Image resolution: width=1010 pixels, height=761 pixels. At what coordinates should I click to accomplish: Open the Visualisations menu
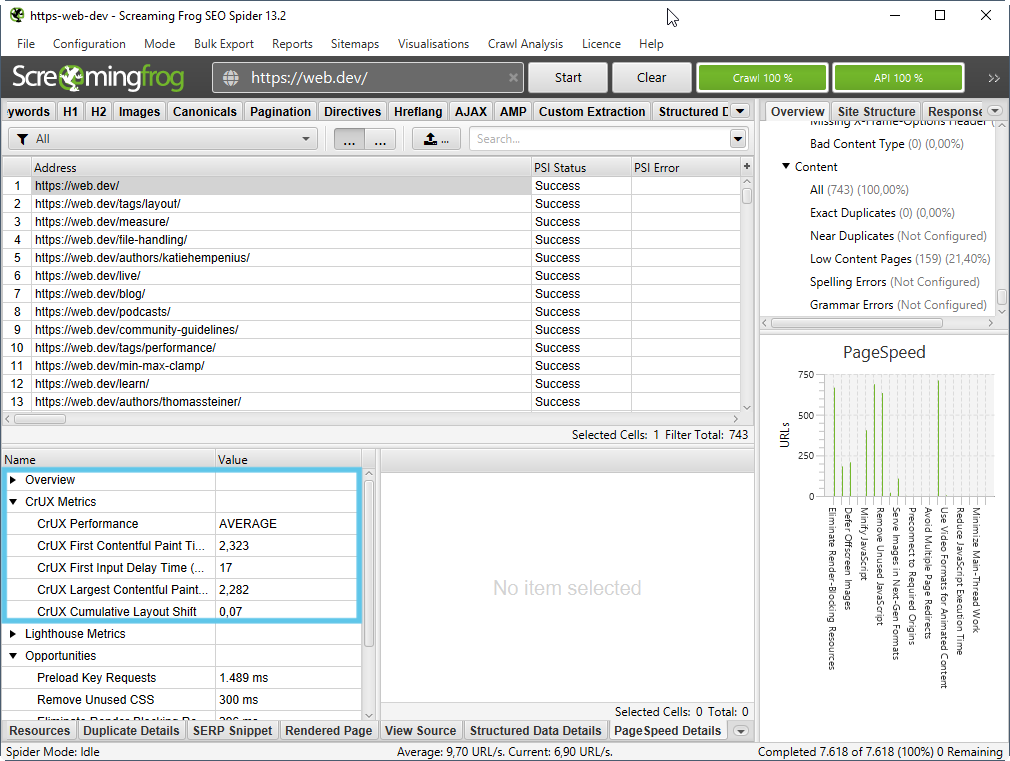(x=433, y=44)
